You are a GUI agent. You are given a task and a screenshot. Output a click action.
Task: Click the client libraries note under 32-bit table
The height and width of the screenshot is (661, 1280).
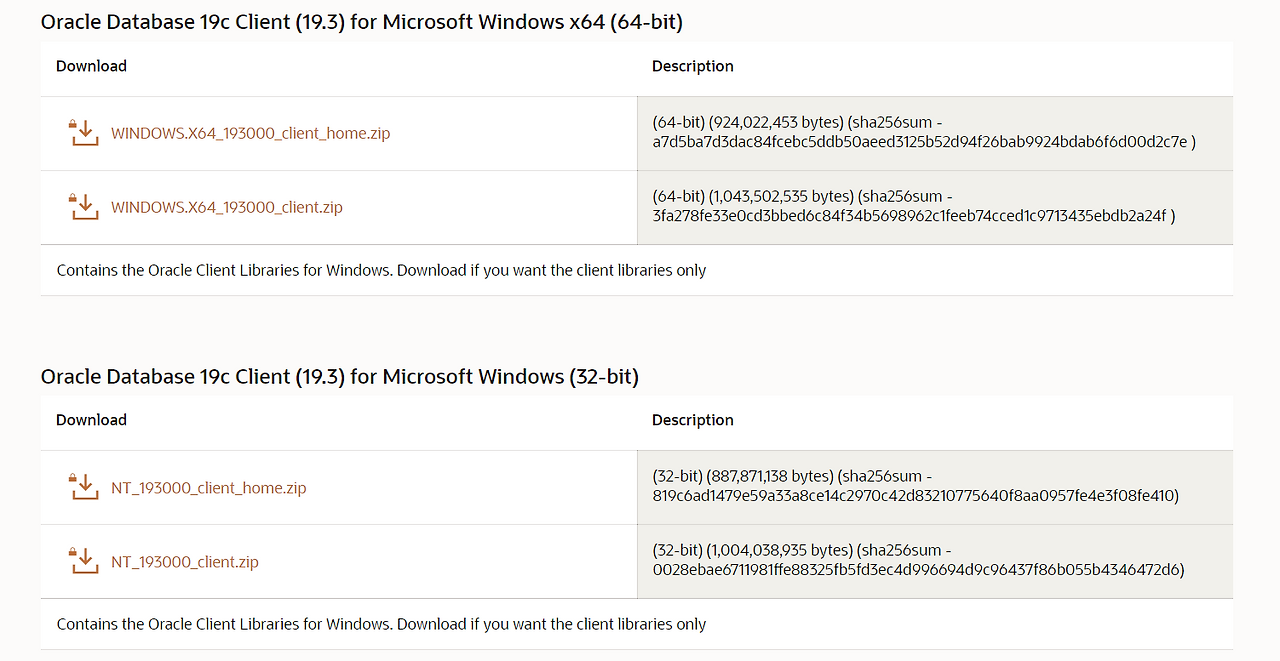381,624
